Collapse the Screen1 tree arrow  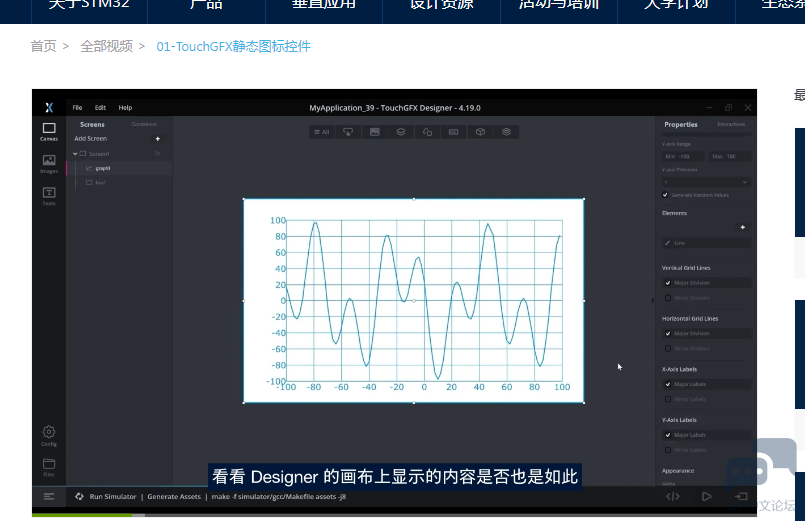(x=75, y=153)
